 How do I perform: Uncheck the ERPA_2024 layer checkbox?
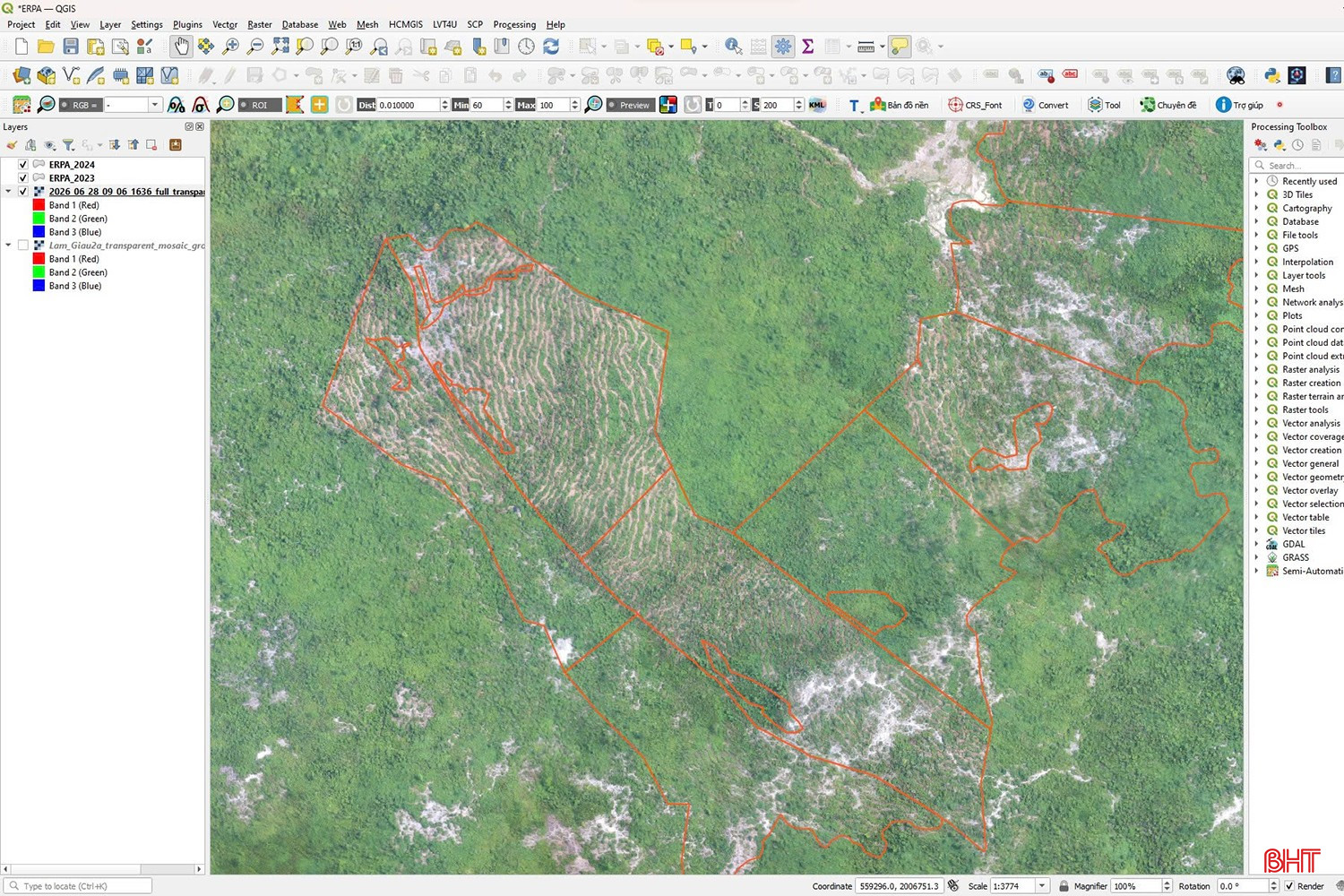click(23, 165)
